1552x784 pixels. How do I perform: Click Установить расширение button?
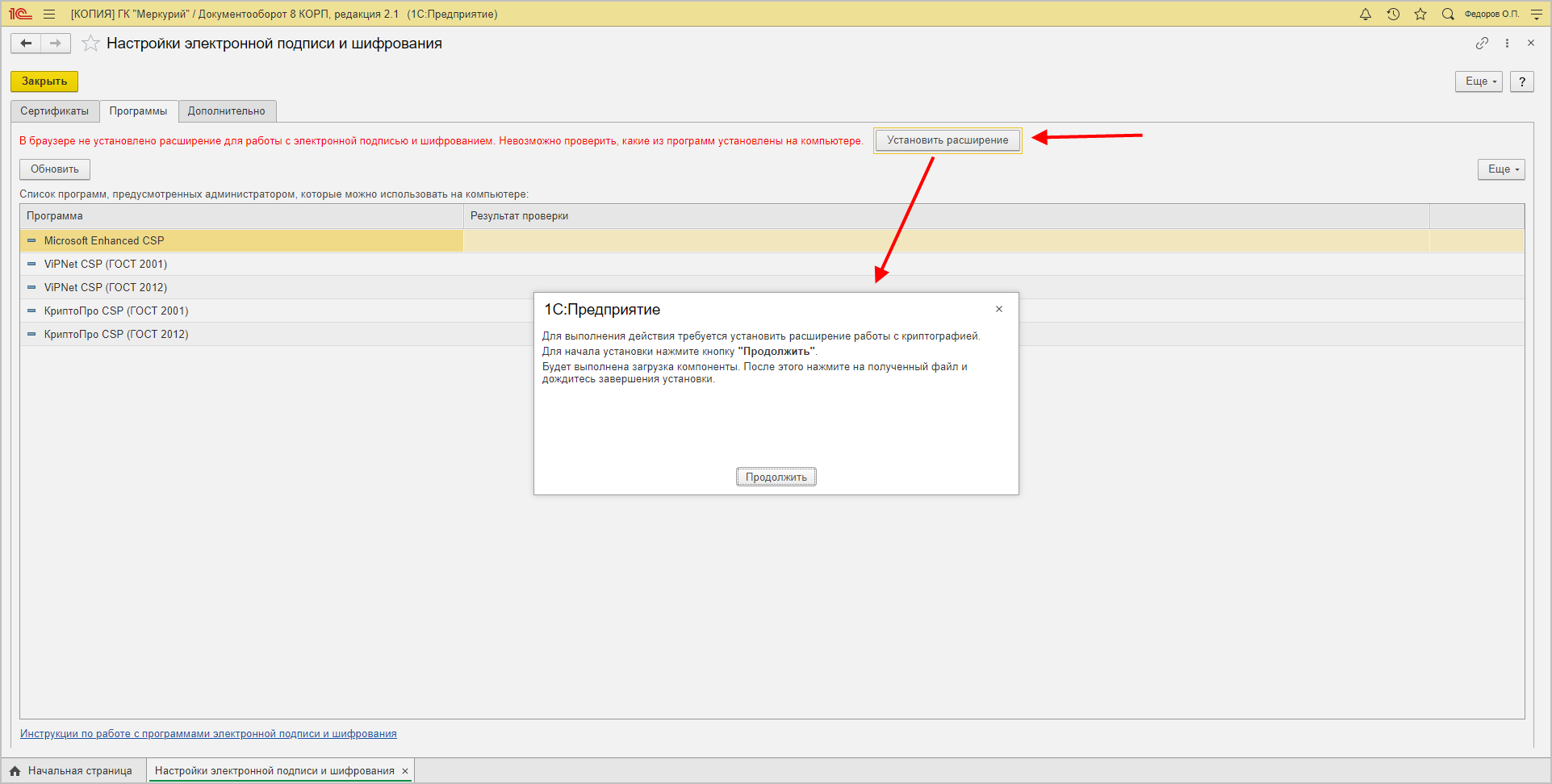point(948,140)
